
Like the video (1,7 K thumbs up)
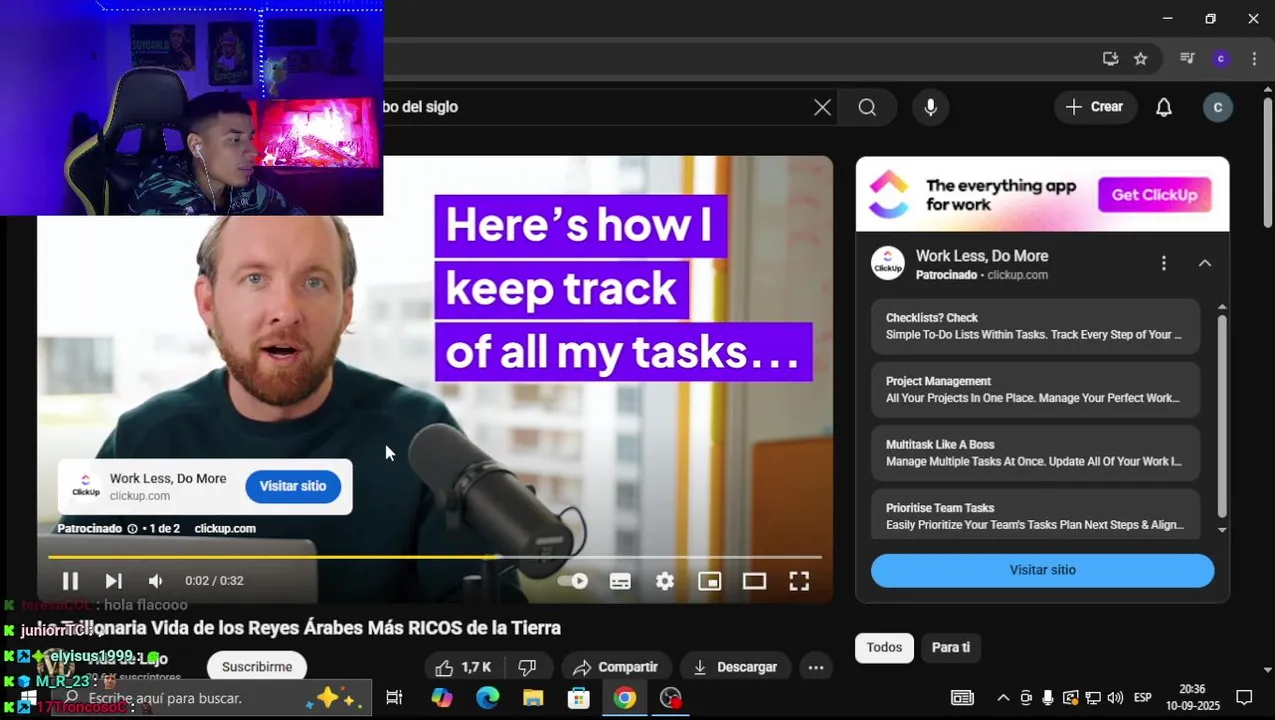(x=464, y=667)
